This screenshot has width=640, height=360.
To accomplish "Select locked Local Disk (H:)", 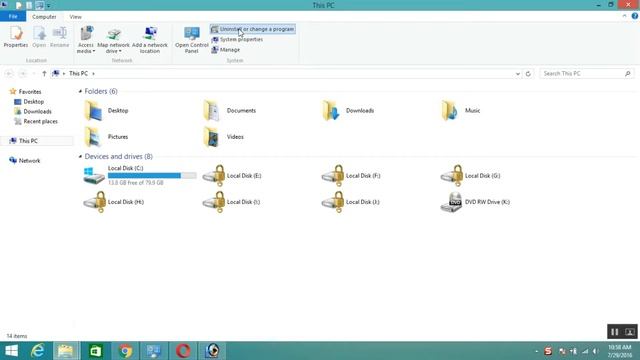I will 113,202.
